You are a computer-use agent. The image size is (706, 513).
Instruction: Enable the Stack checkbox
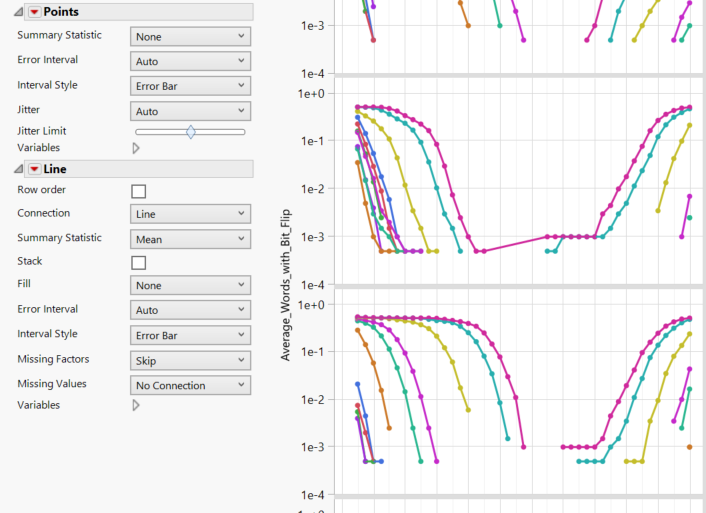pyautogui.click(x=139, y=263)
